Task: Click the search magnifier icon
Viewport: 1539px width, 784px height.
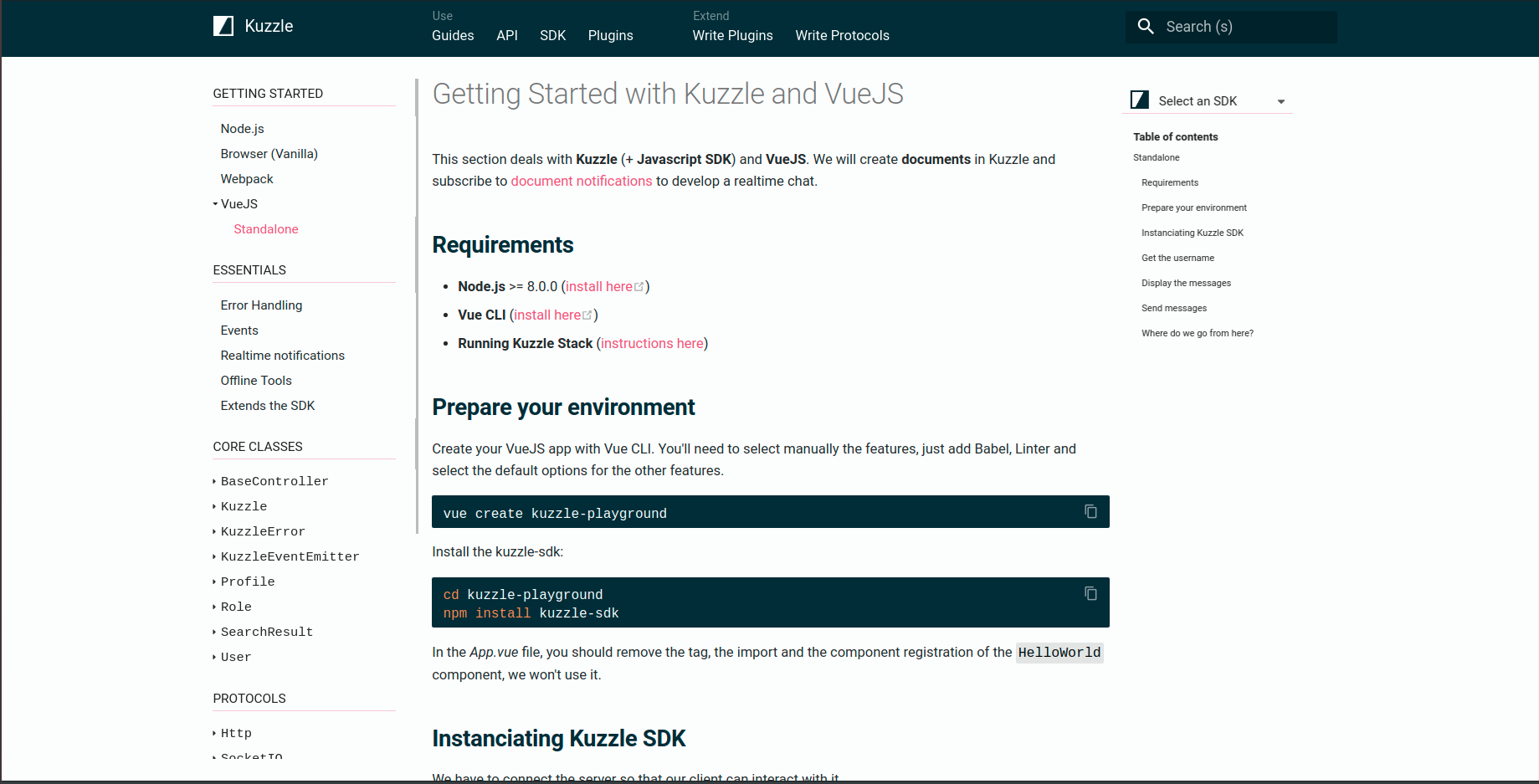Action: point(1146,26)
